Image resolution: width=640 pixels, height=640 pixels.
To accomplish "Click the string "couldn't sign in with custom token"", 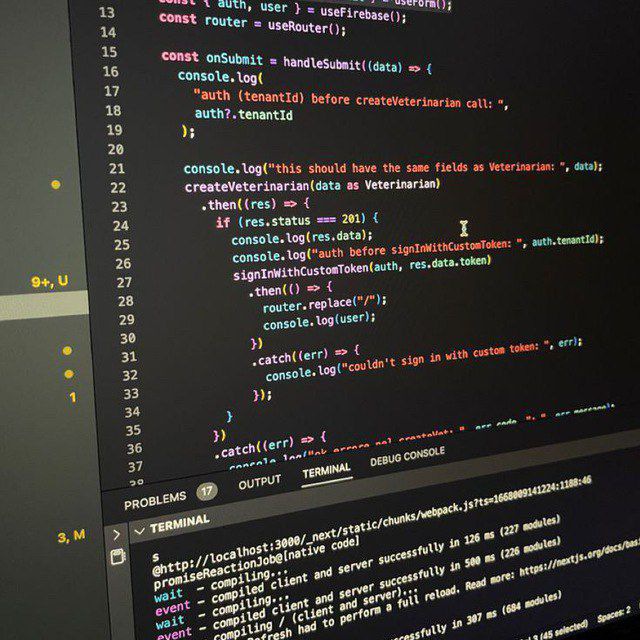I will [443, 358].
